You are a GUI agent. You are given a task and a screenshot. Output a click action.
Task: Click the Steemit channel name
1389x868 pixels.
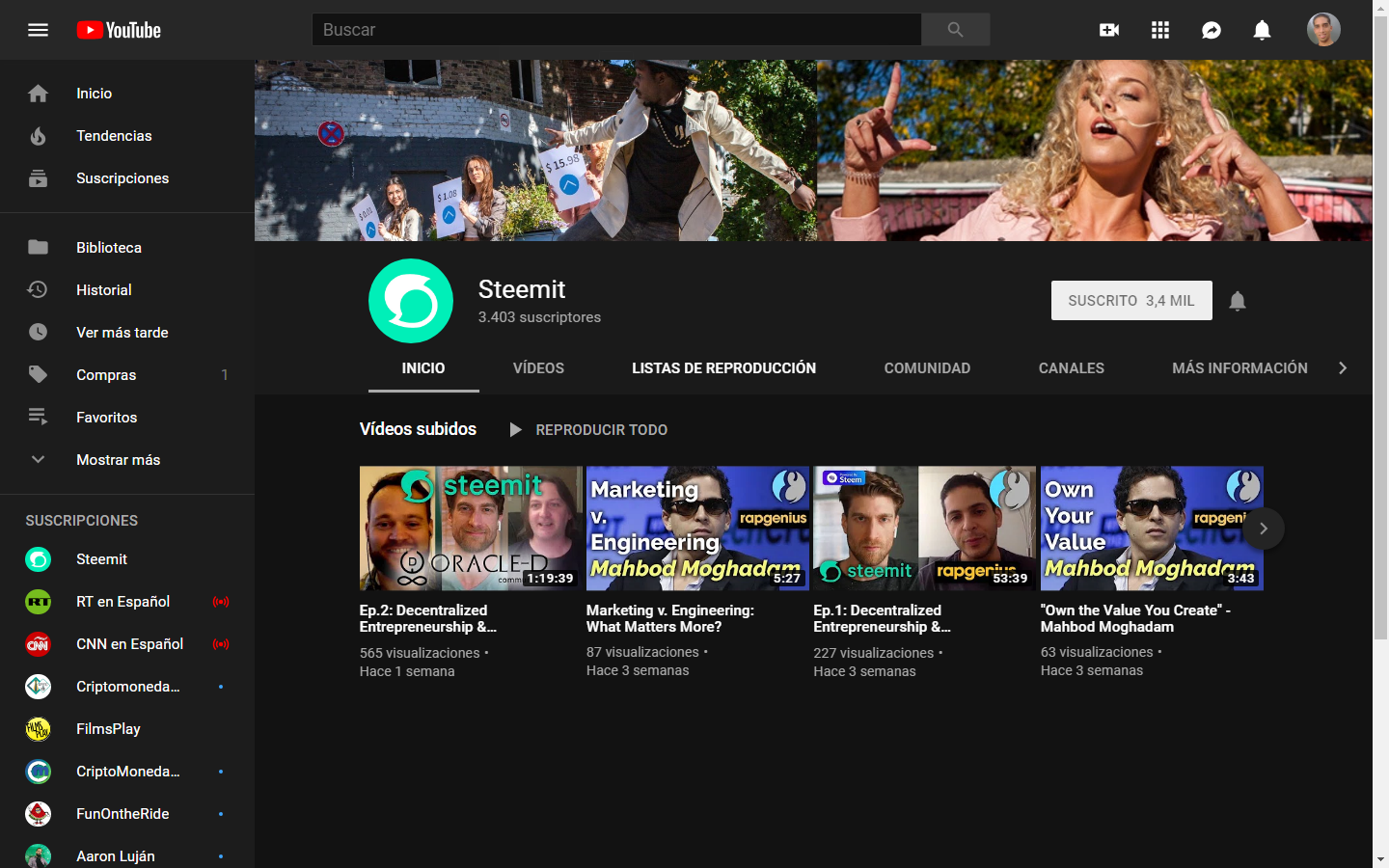pos(522,289)
